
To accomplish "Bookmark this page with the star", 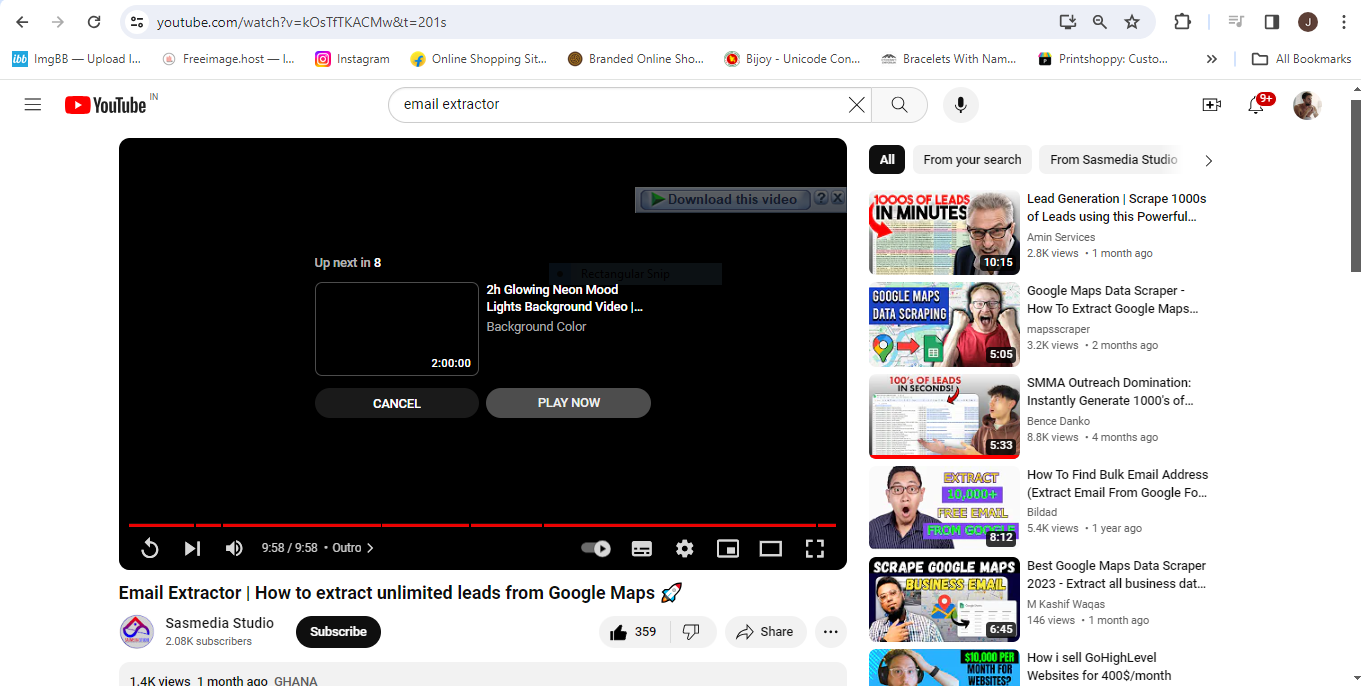I will point(1132,22).
